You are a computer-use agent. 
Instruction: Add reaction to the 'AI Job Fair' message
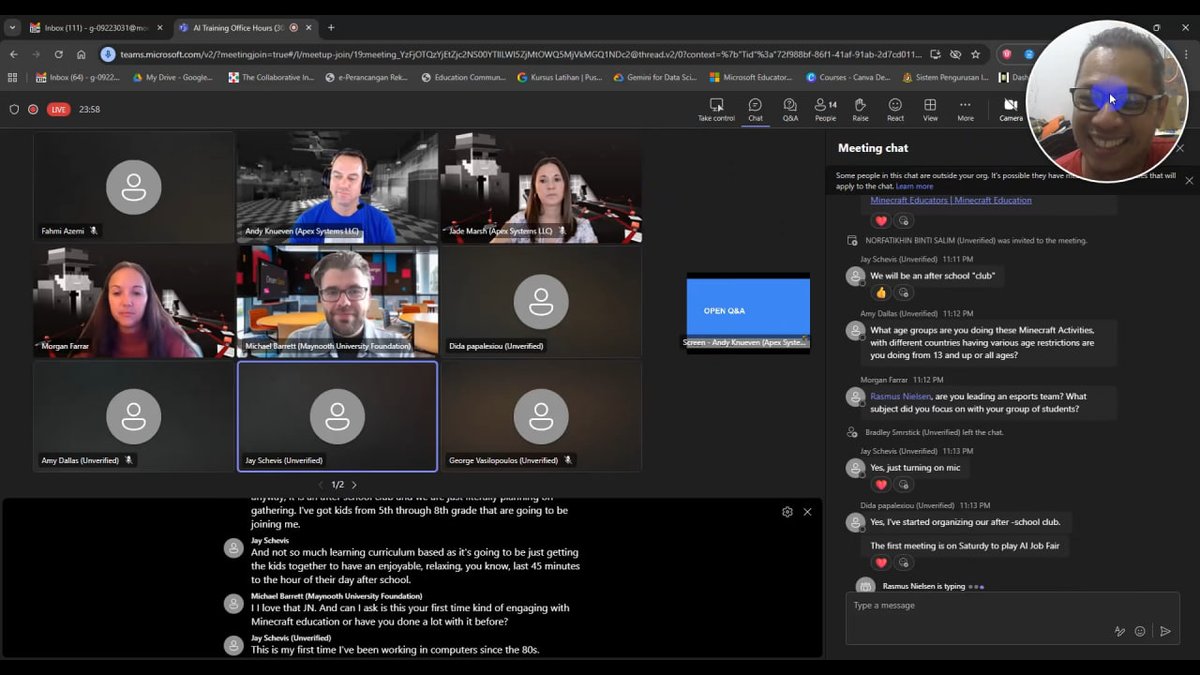[903, 563]
